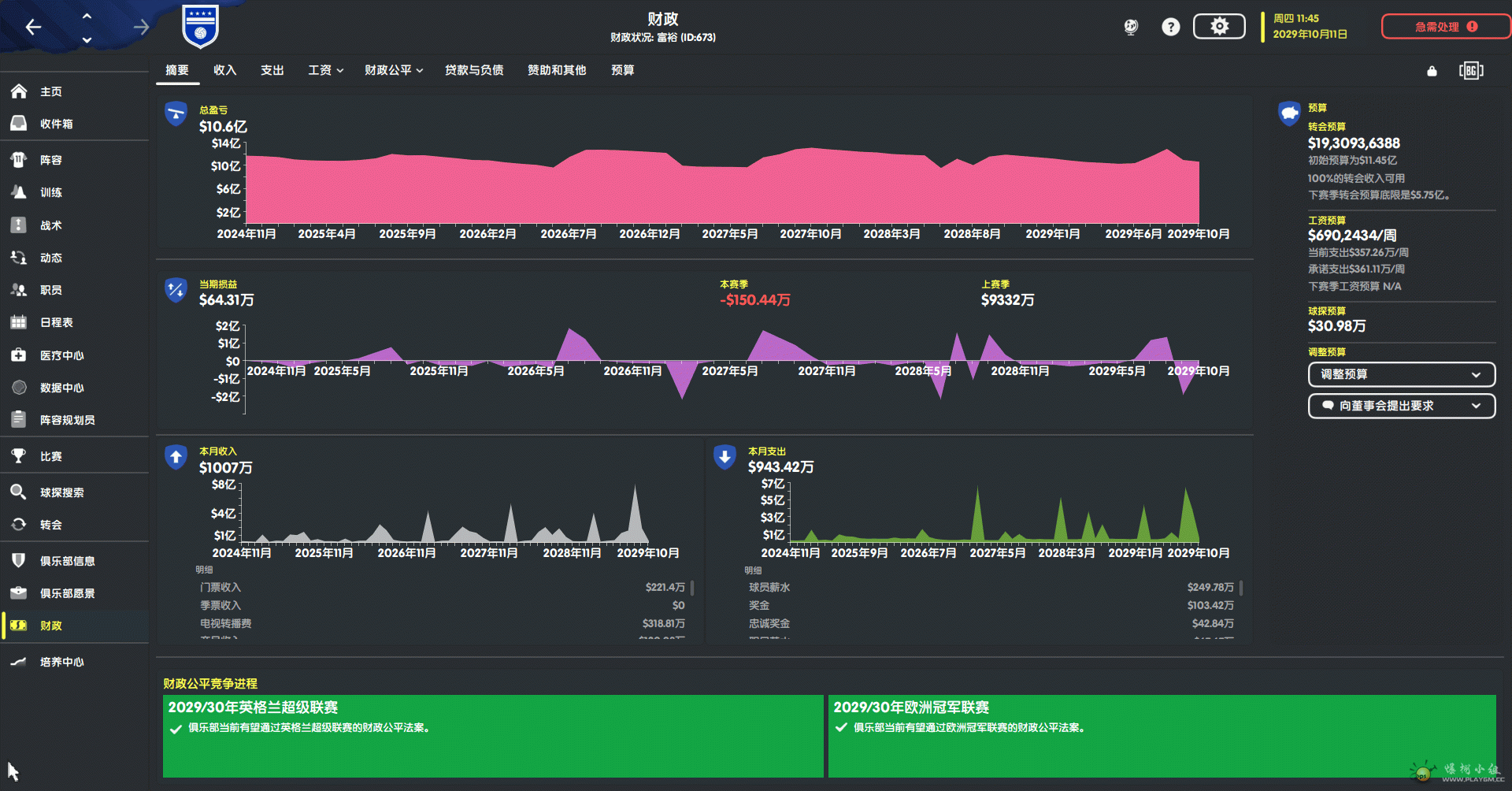Click the lock icon

[x=1432, y=71]
